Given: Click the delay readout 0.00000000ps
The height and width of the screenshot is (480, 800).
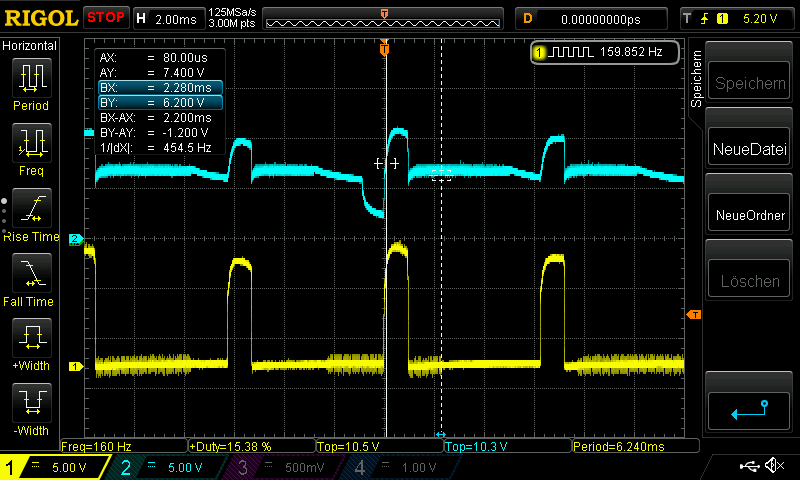Looking at the screenshot, I should [x=591, y=19].
